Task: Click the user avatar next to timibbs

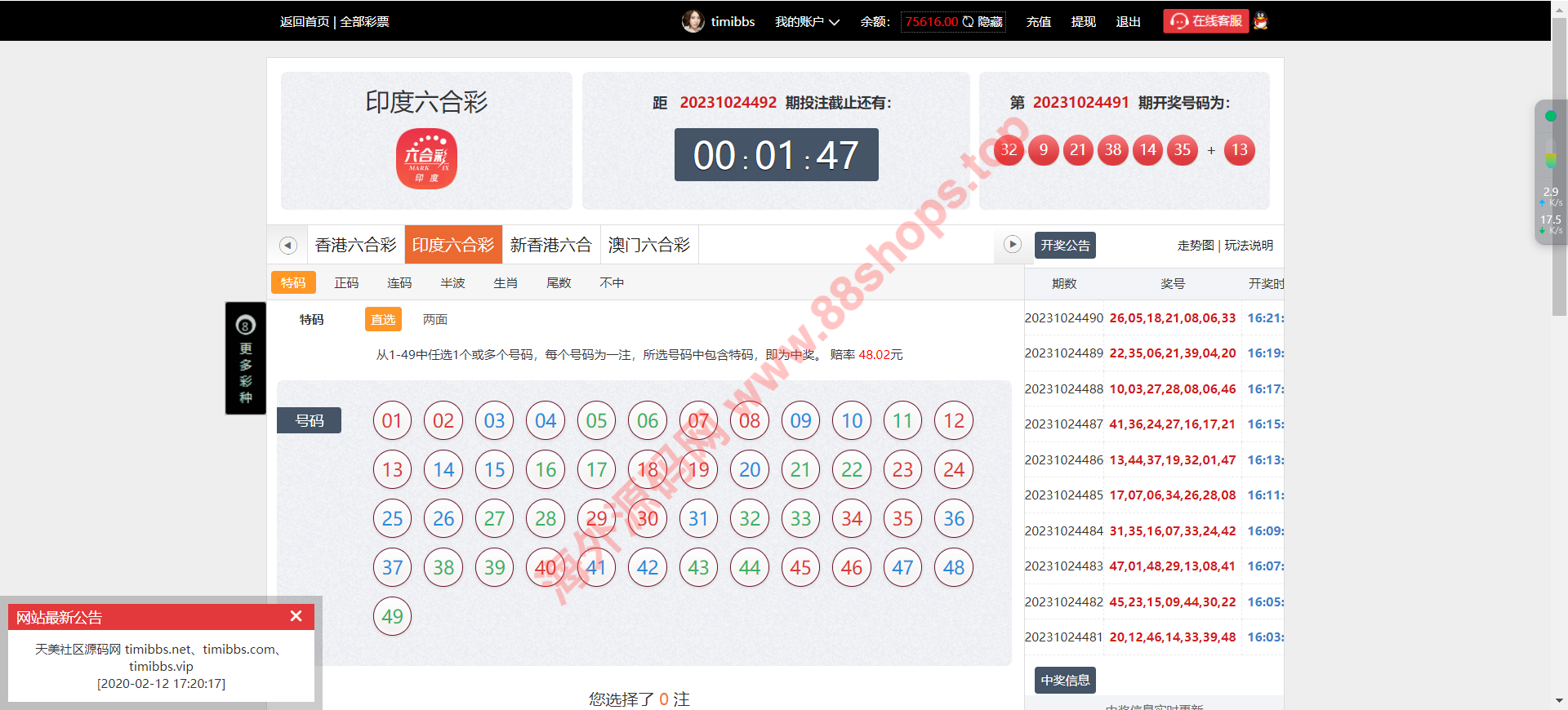Action: pos(693,21)
